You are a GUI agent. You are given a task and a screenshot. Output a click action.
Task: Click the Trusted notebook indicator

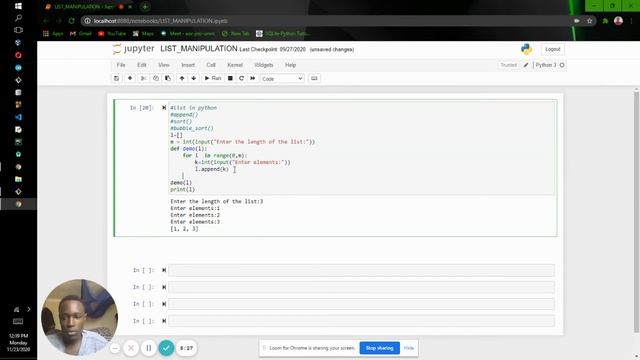point(509,65)
